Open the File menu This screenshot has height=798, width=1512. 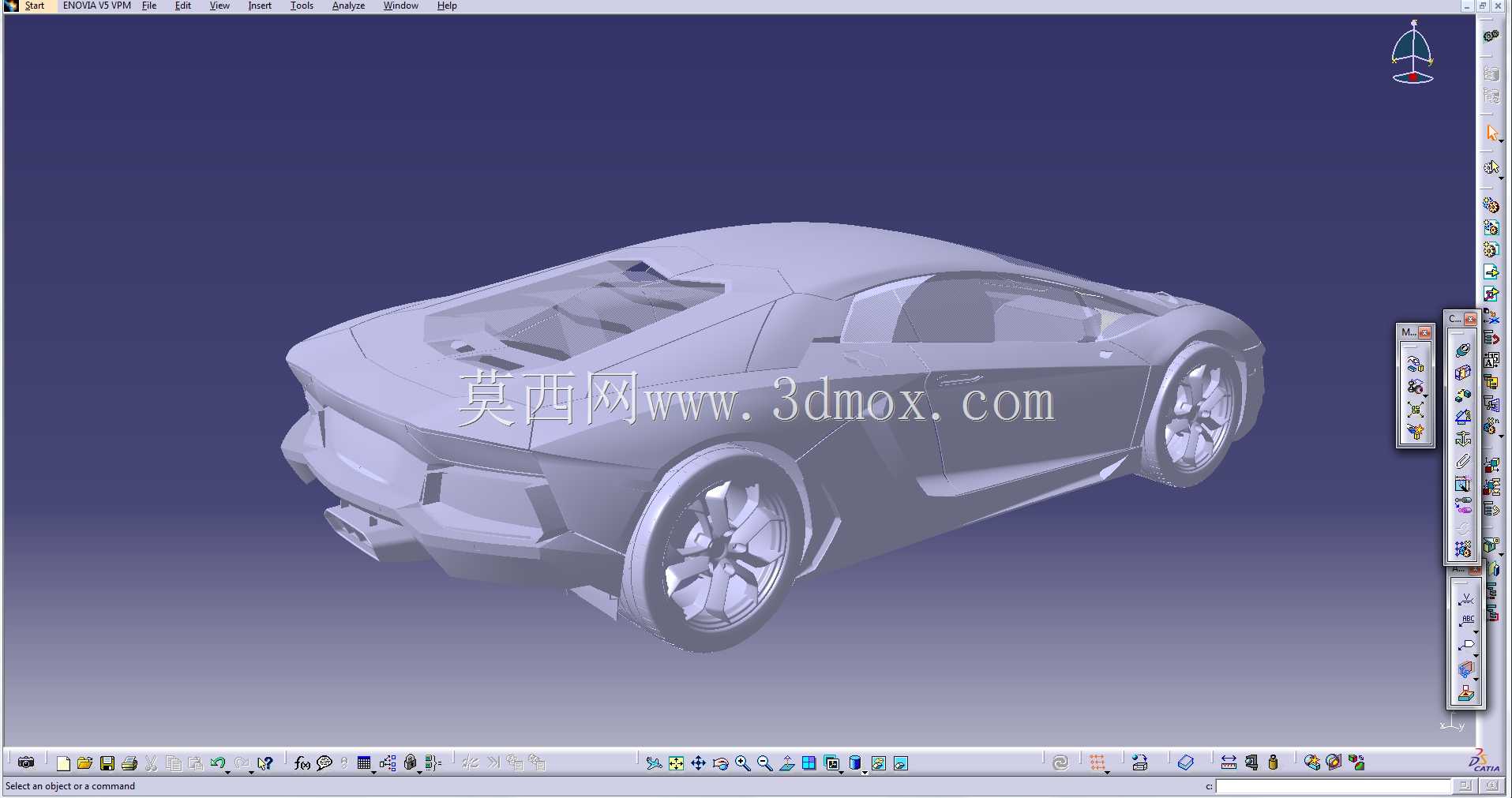[149, 6]
